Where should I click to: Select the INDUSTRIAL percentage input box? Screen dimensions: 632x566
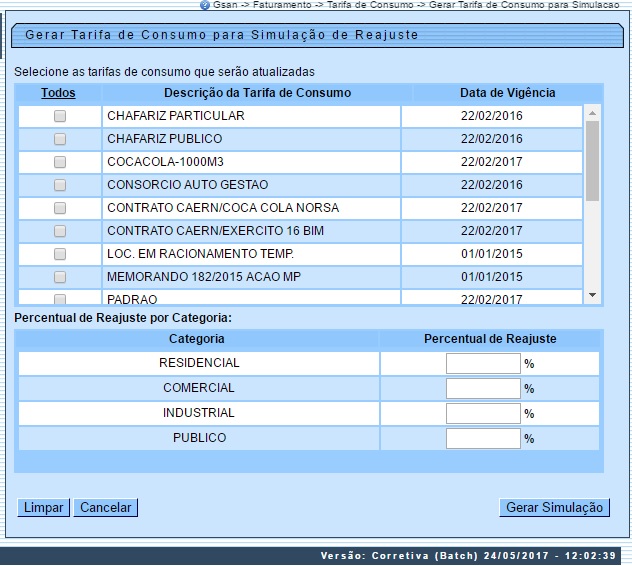[483, 414]
